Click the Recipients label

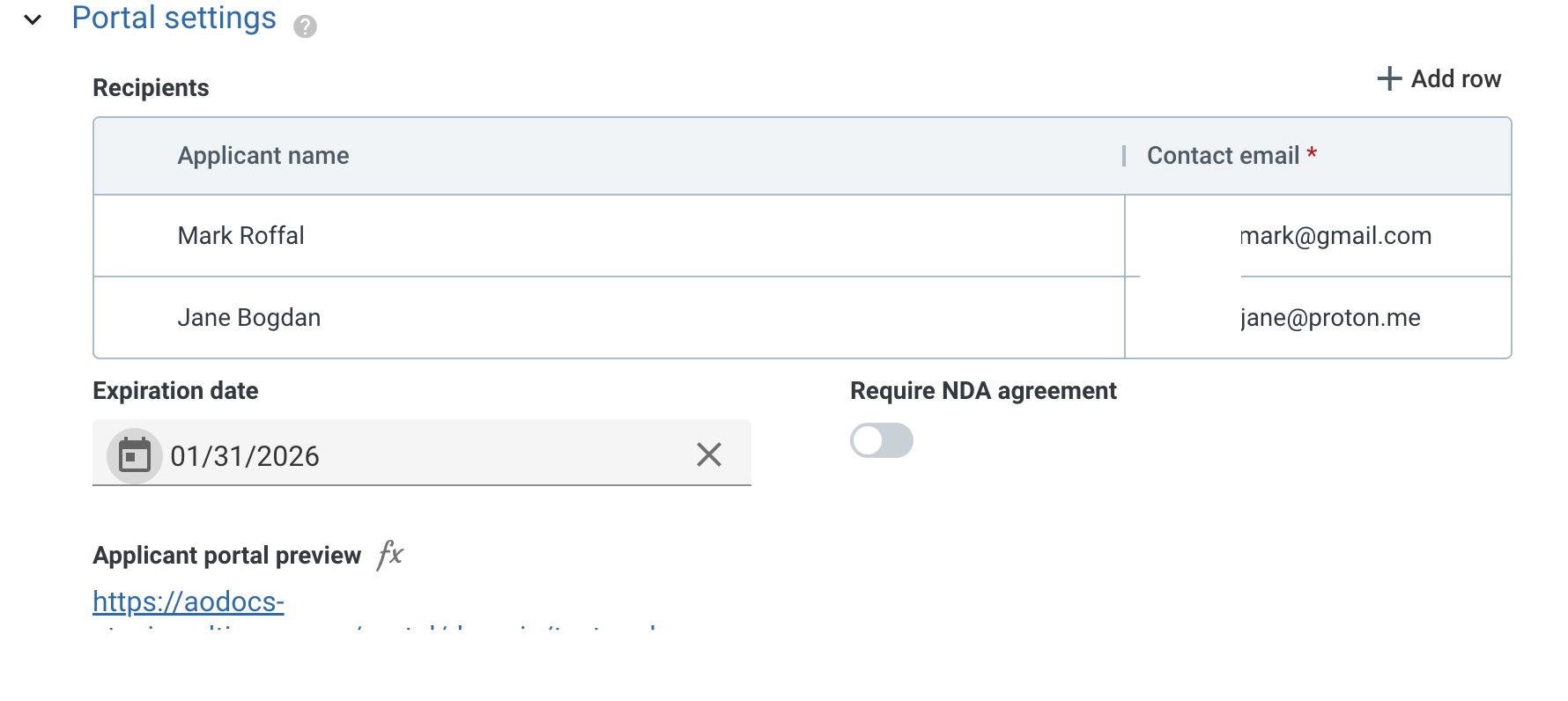(151, 88)
